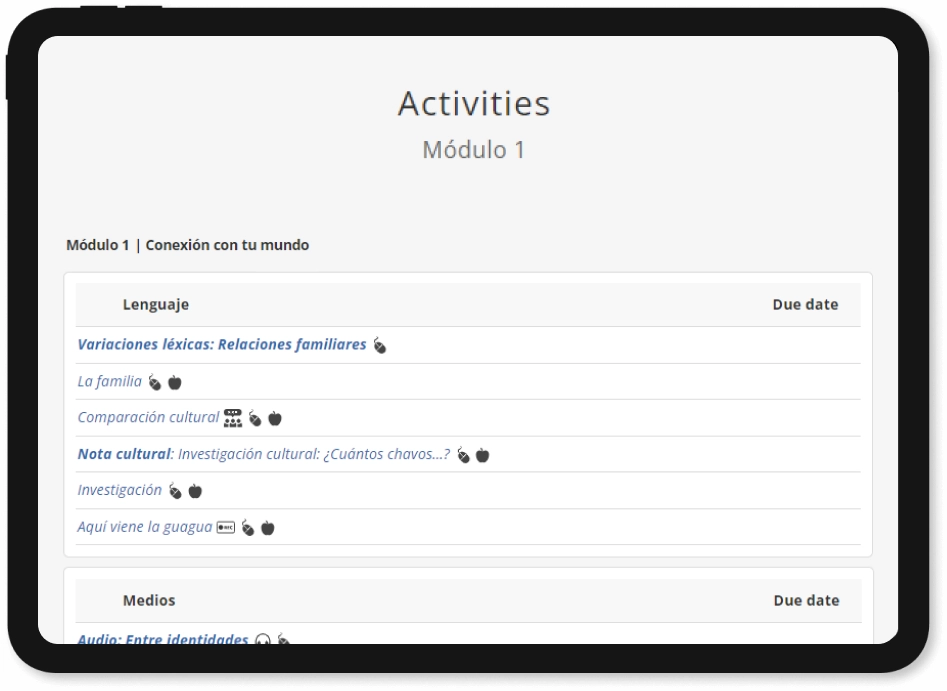Click the discussion icon beside Comparación cultural

tap(233, 418)
